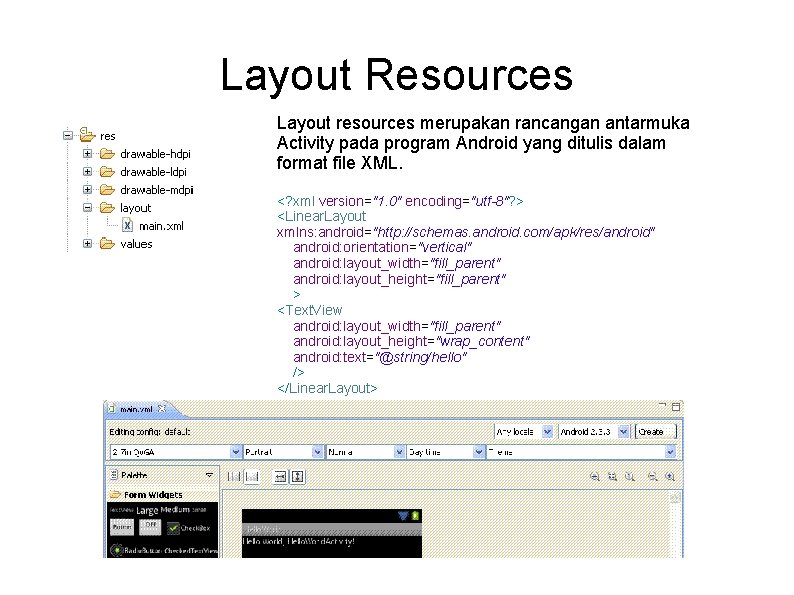Pick the CheckedTextView palette widget
Image resolution: width=794 pixels, height=595 pixels.
point(190,550)
